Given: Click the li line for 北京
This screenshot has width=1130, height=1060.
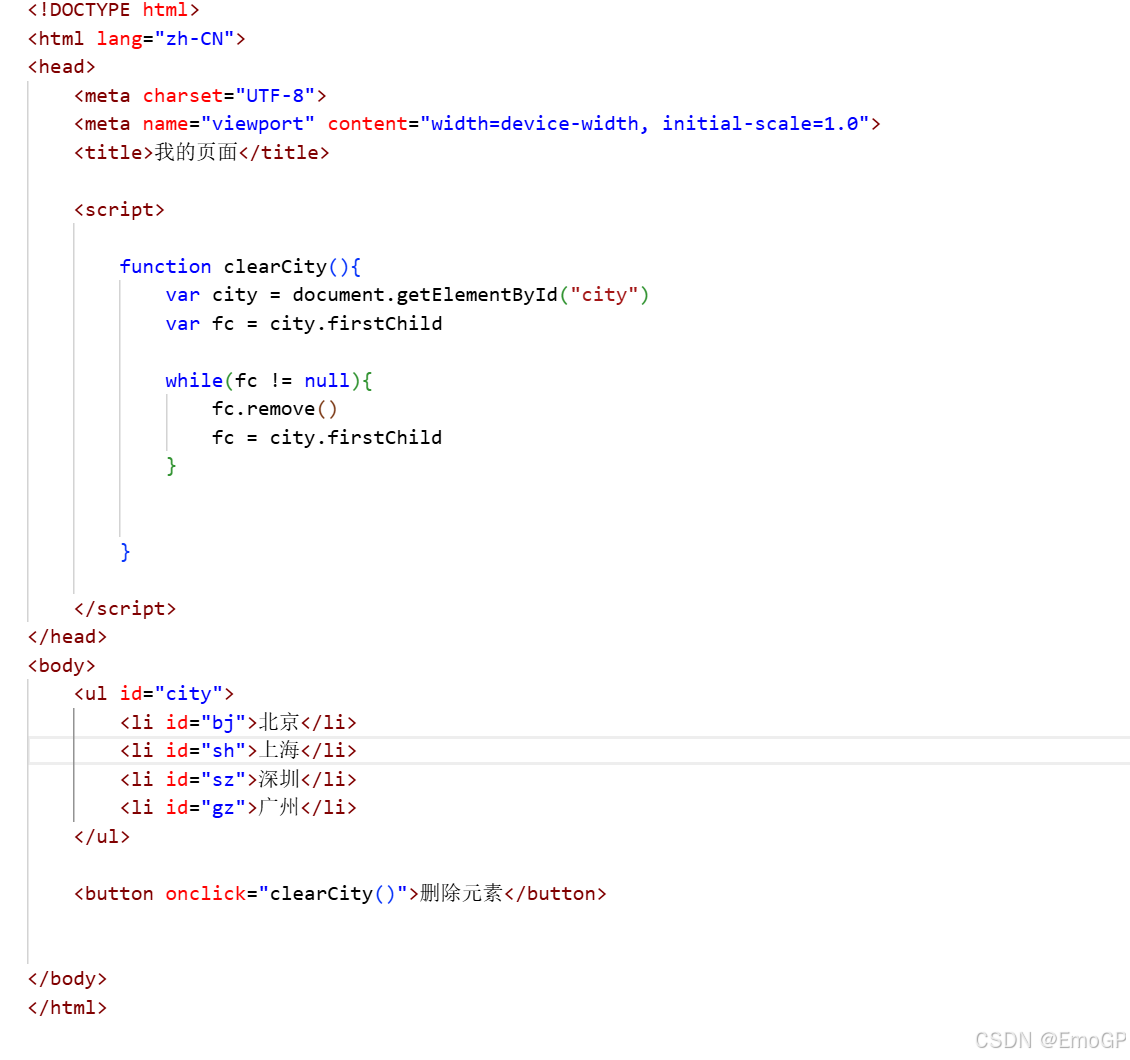Looking at the screenshot, I should click(x=239, y=723).
